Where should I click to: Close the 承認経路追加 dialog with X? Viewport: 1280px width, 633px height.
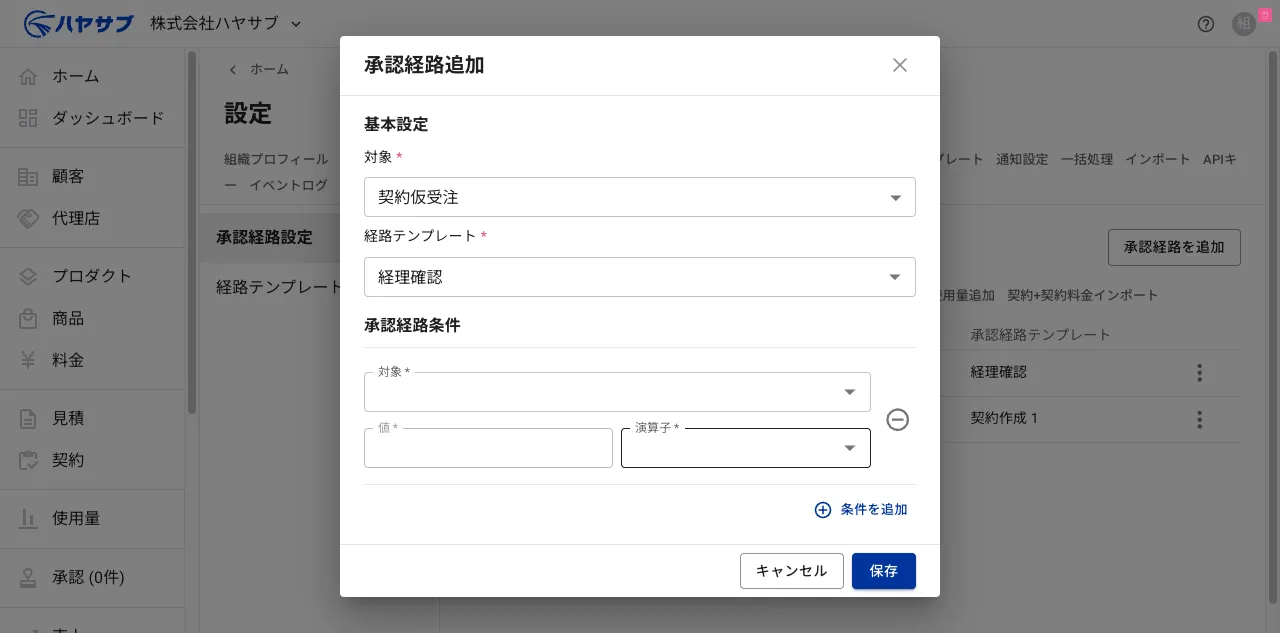900,65
